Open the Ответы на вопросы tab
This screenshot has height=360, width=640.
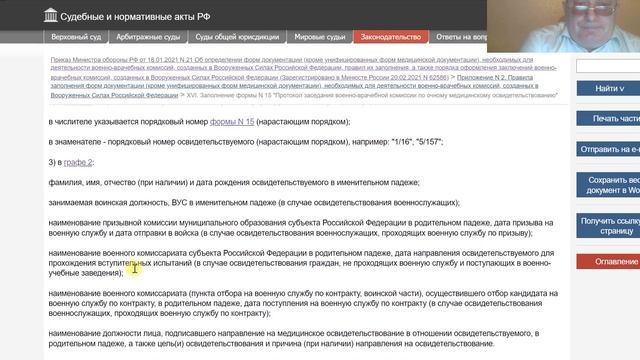pos(458,37)
